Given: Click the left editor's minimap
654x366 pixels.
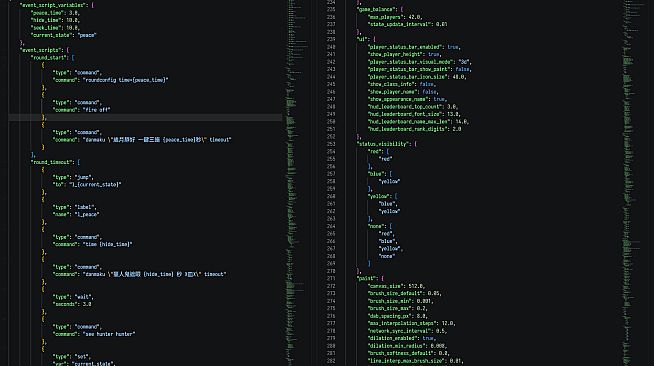Looking at the screenshot, I should 297,183.
